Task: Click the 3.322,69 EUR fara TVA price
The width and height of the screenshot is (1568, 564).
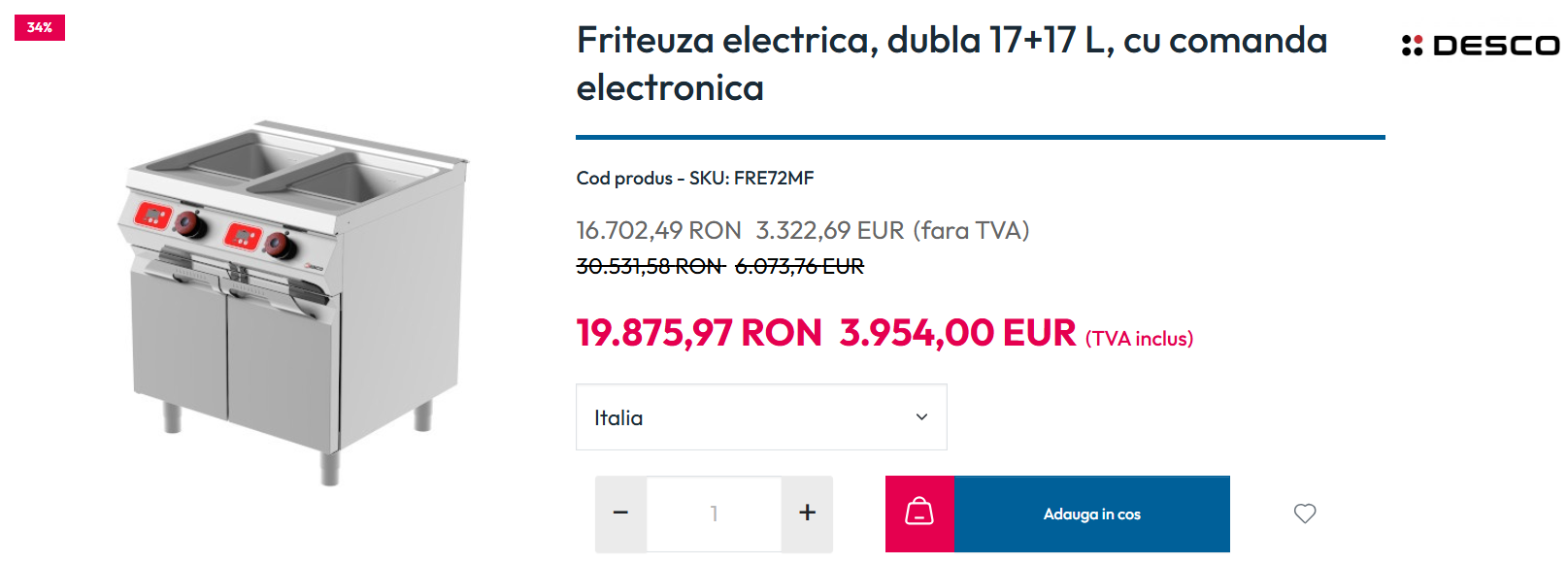Action: pyautogui.click(x=892, y=230)
